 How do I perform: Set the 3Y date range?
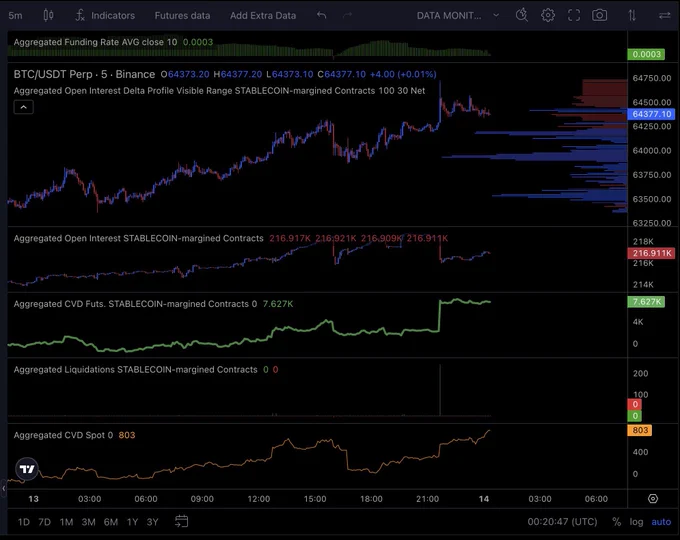152,522
